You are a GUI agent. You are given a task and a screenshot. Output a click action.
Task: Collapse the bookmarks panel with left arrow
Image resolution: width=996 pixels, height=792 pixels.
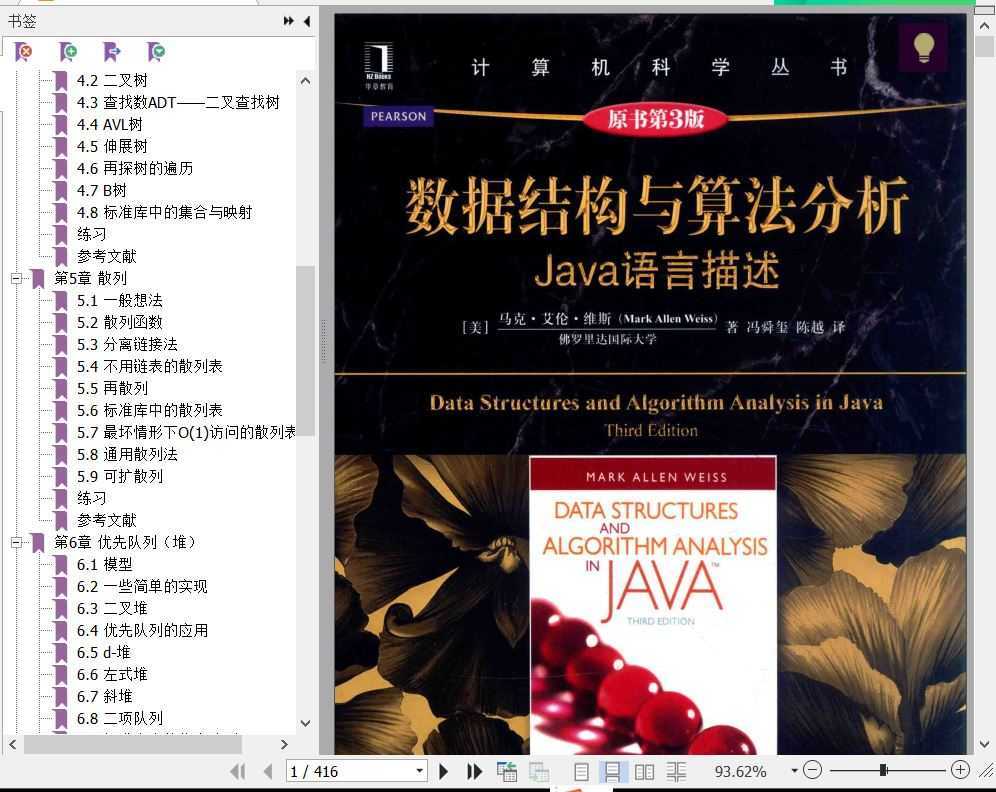click(x=307, y=21)
